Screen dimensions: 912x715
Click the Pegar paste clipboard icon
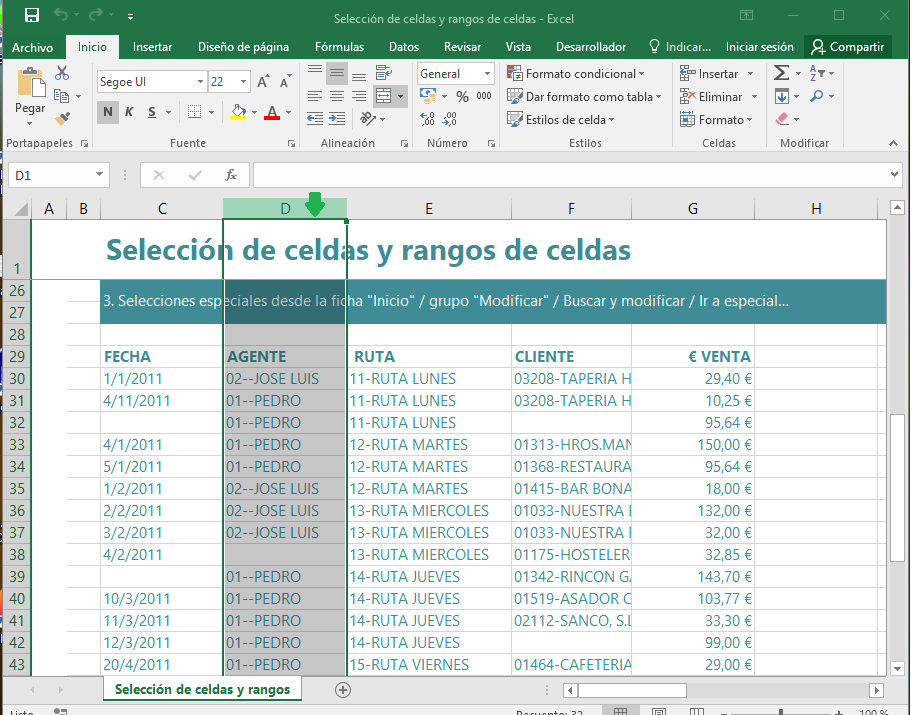pos(30,83)
